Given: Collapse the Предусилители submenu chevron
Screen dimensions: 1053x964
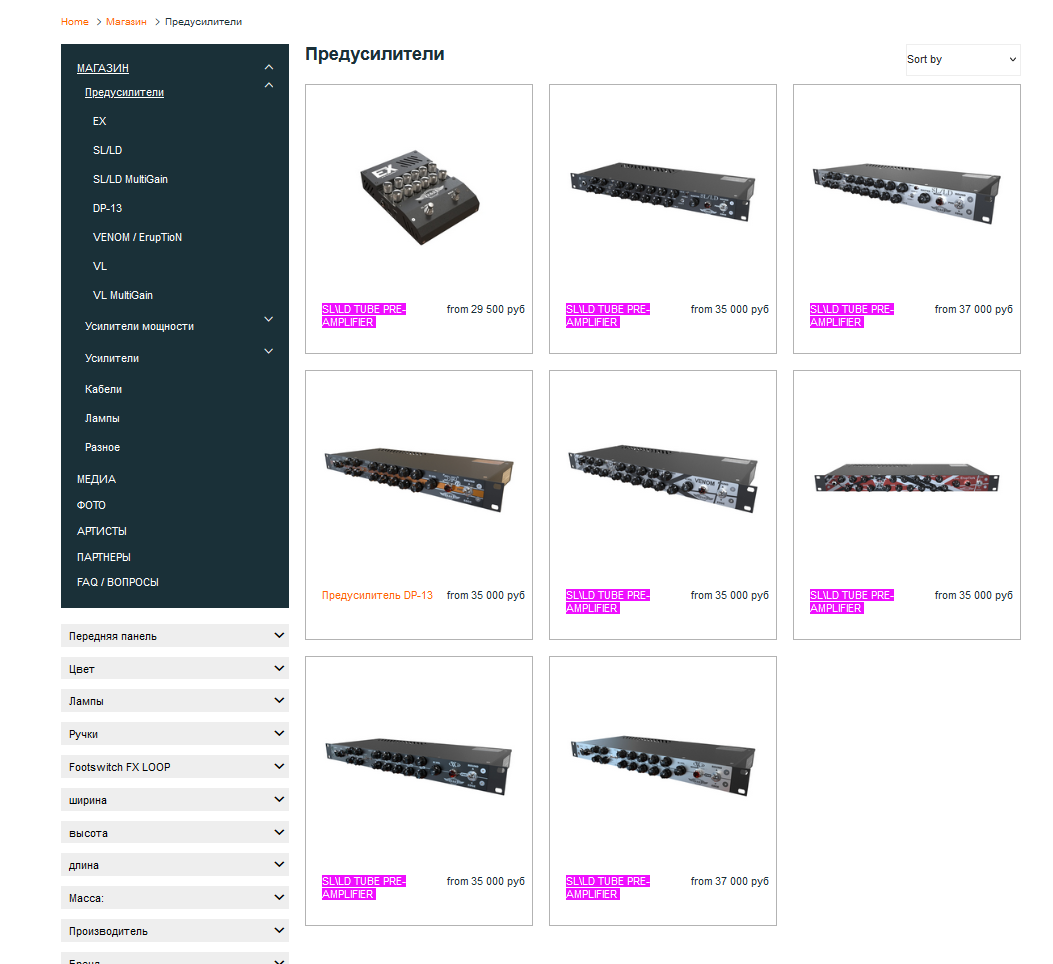Looking at the screenshot, I should (x=269, y=85).
